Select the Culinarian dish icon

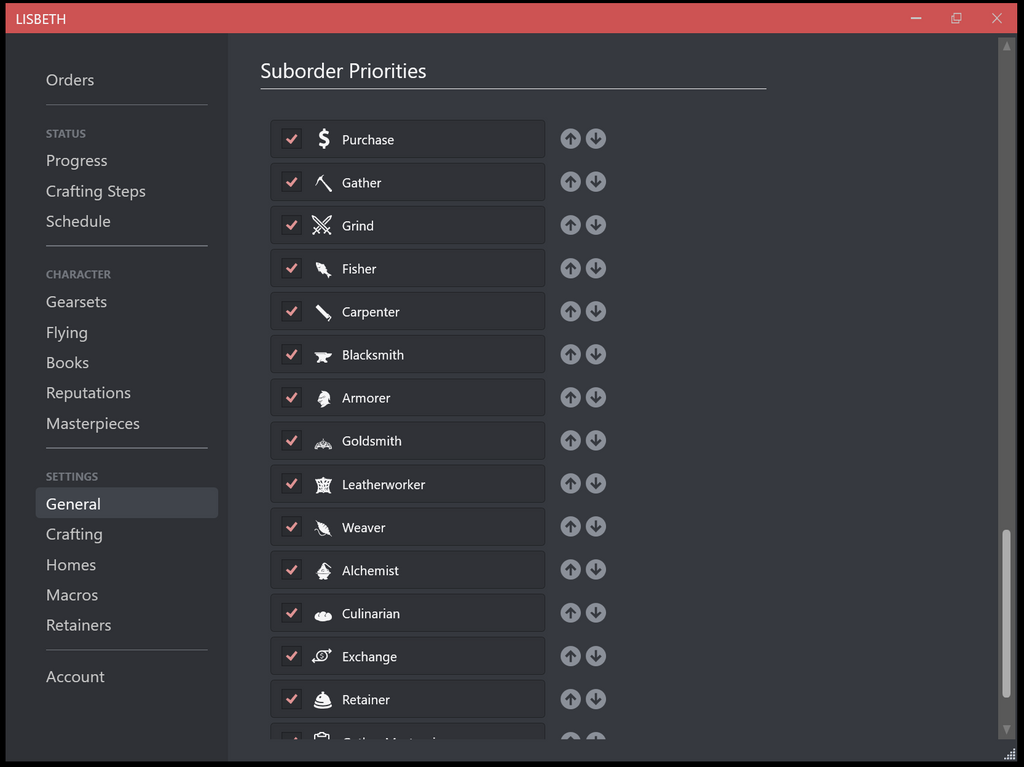tap(321, 612)
